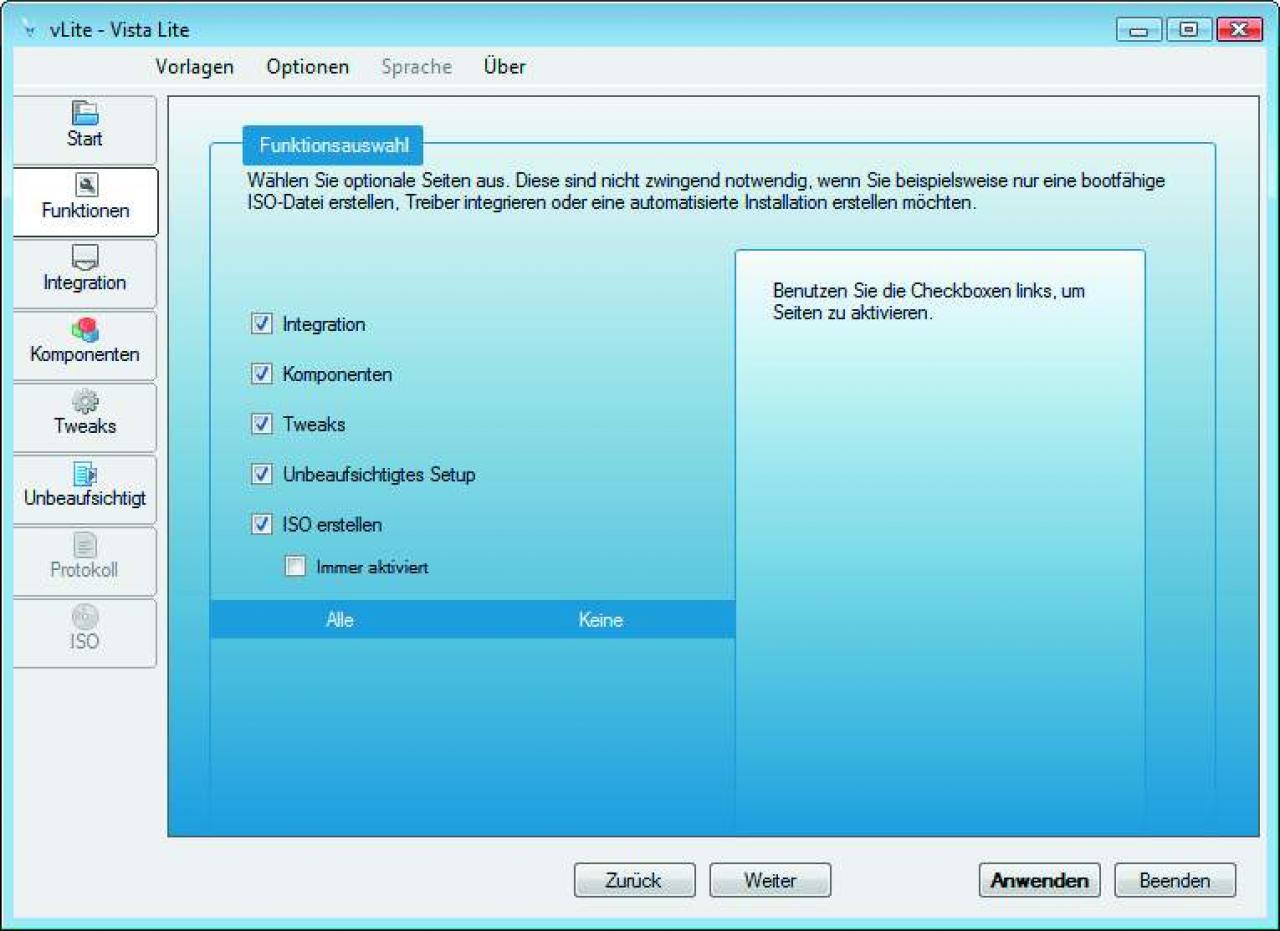
Task: Go back with the Zurück button
Action: pos(634,881)
